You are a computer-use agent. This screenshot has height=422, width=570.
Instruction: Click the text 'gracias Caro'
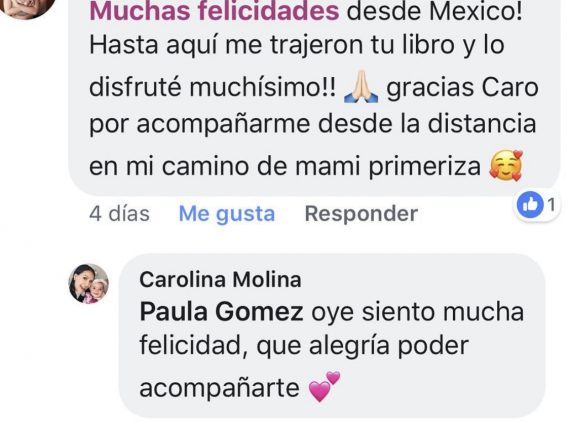(462, 88)
